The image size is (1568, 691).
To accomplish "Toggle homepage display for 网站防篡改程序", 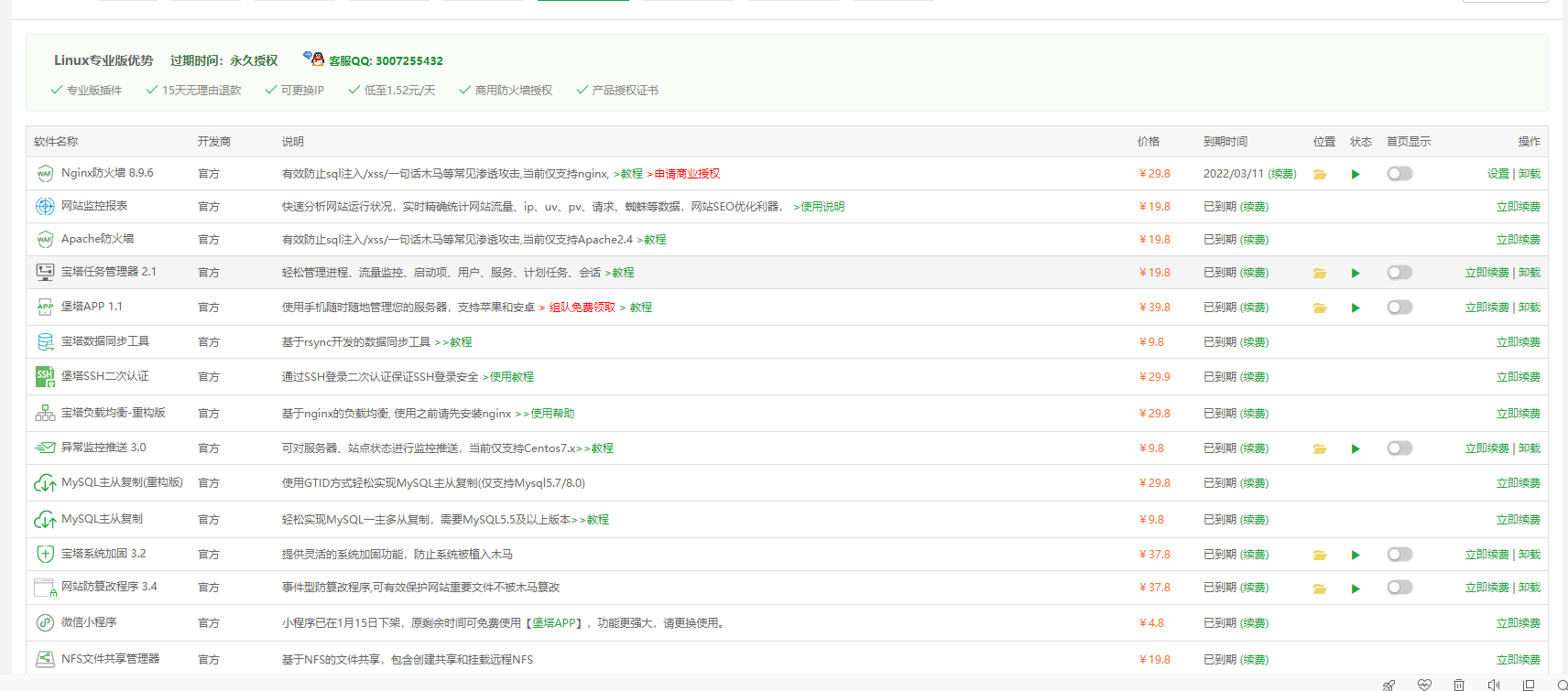I will (x=1399, y=587).
